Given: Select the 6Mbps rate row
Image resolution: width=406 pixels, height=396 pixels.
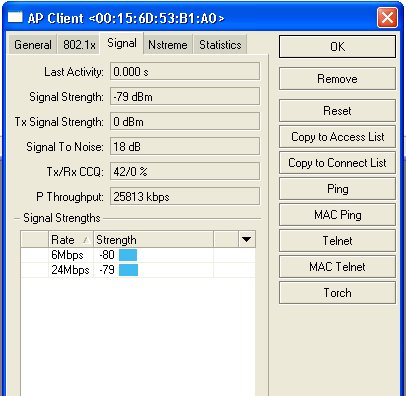Looking at the screenshot, I should tap(138, 255).
